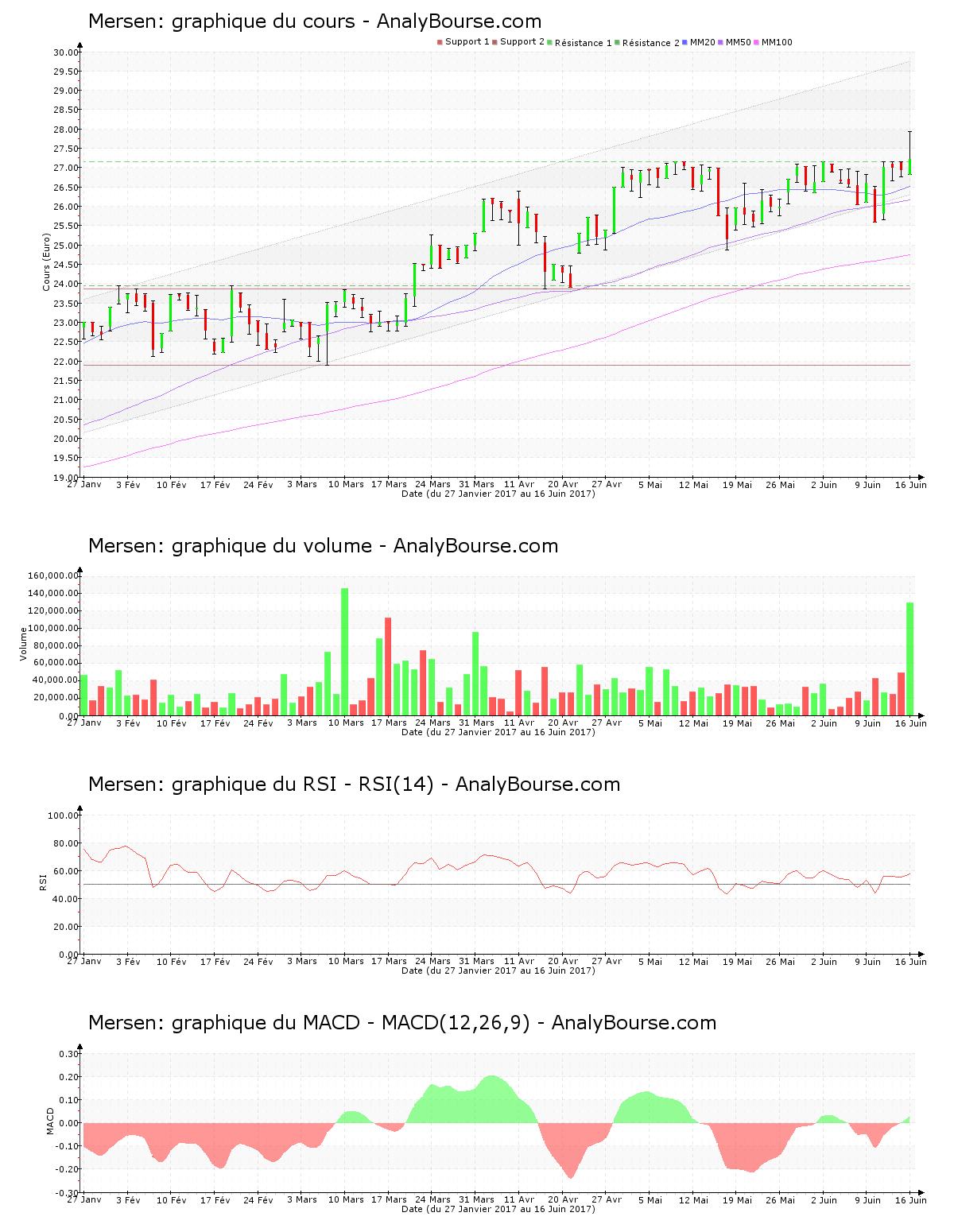Screen dimensions: 954x1232
Task: Click the 27.00 price axis value
Action: click(x=66, y=169)
